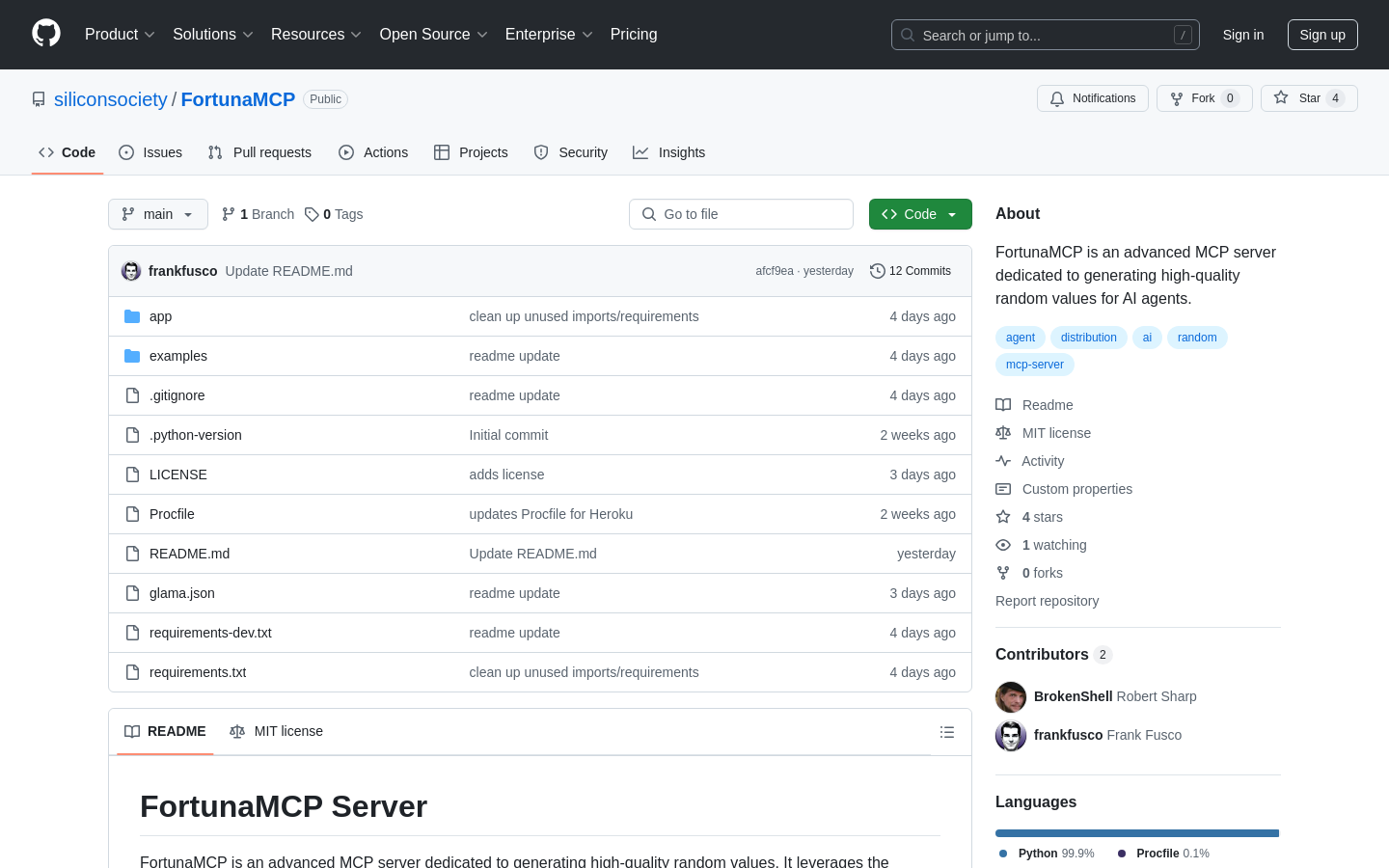Open the latest commit message Update README.md

(x=289, y=271)
